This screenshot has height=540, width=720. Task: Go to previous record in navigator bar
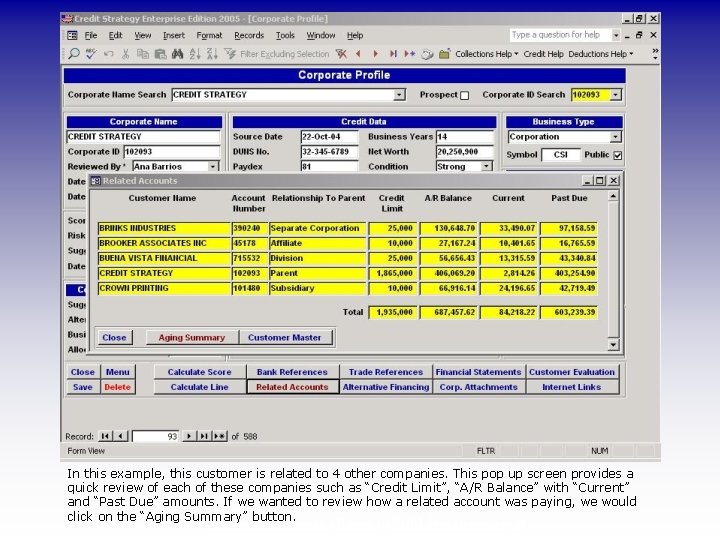click(120, 436)
